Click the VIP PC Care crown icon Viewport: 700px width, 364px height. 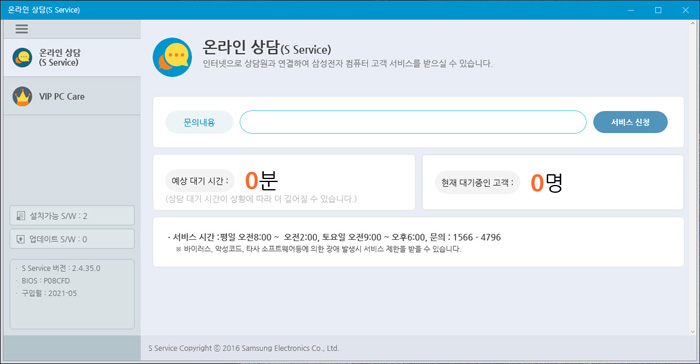coord(22,96)
